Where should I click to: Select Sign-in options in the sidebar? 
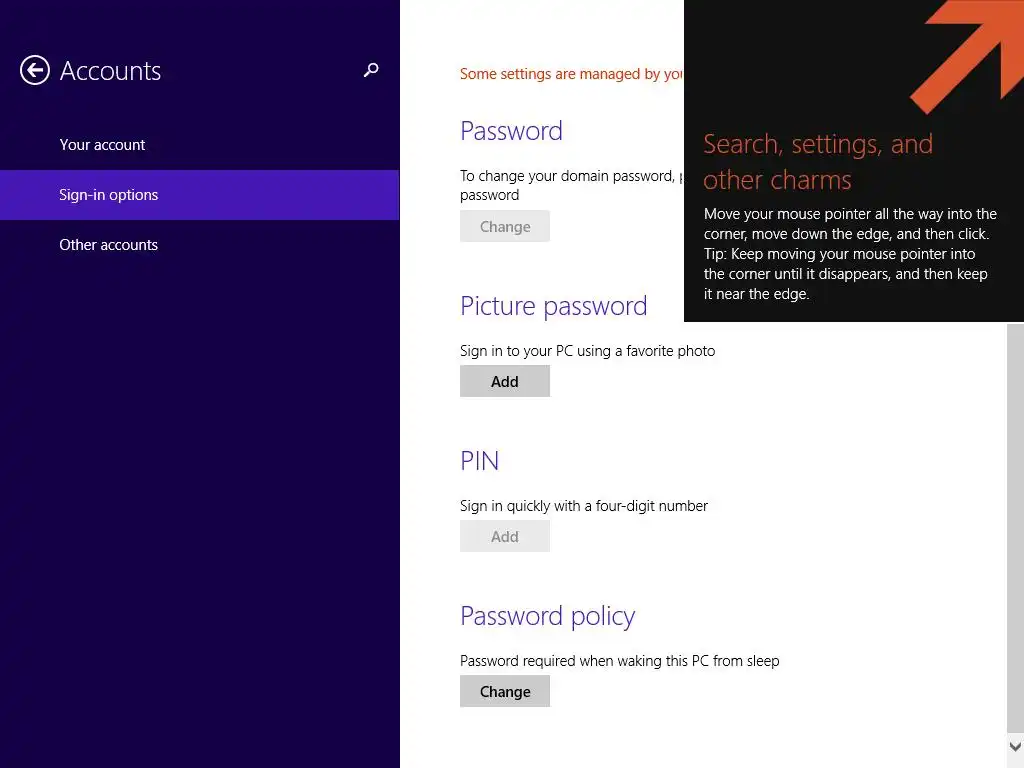(199, 195)
